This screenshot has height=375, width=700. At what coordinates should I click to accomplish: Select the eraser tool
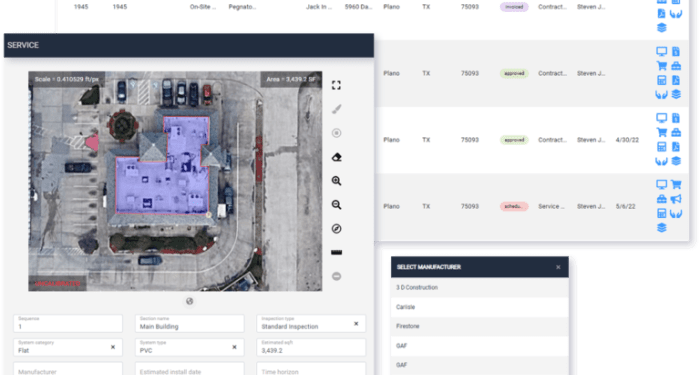[337, 157]
